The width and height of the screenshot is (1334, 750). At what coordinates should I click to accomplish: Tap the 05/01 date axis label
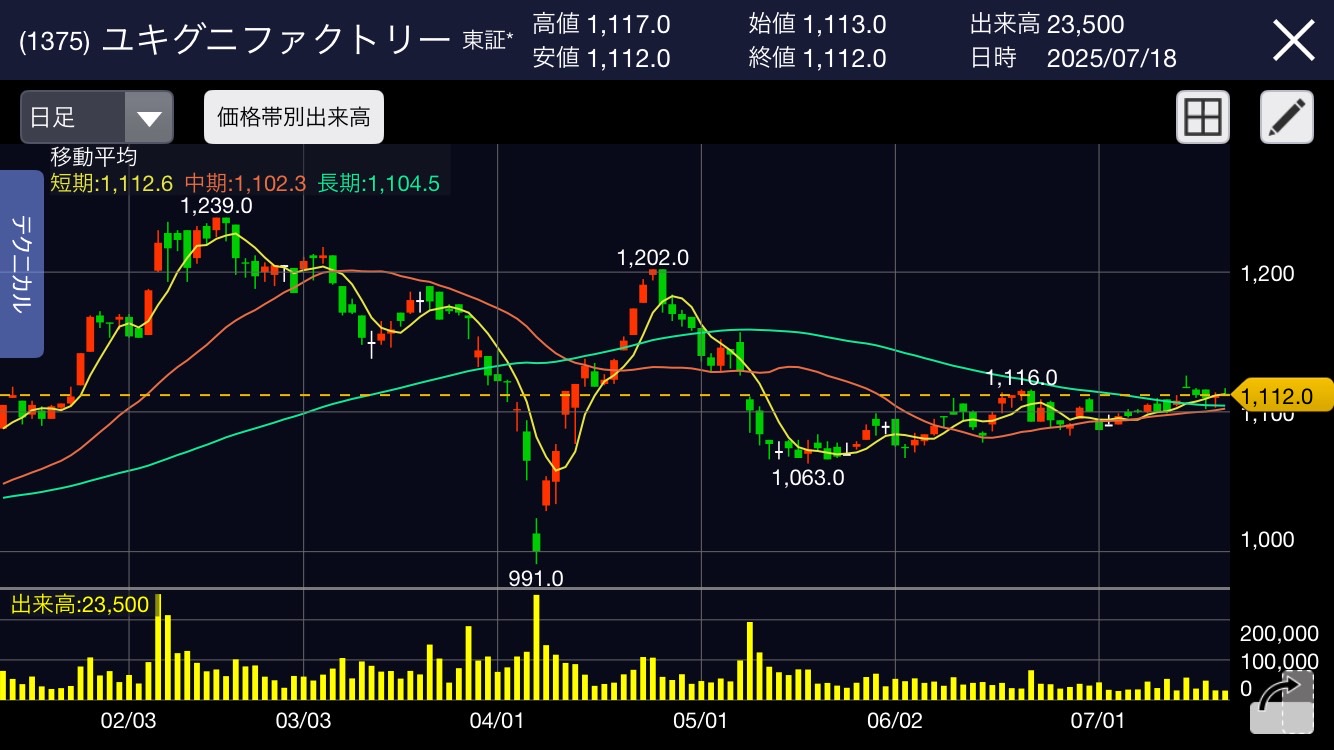(701, 720)
